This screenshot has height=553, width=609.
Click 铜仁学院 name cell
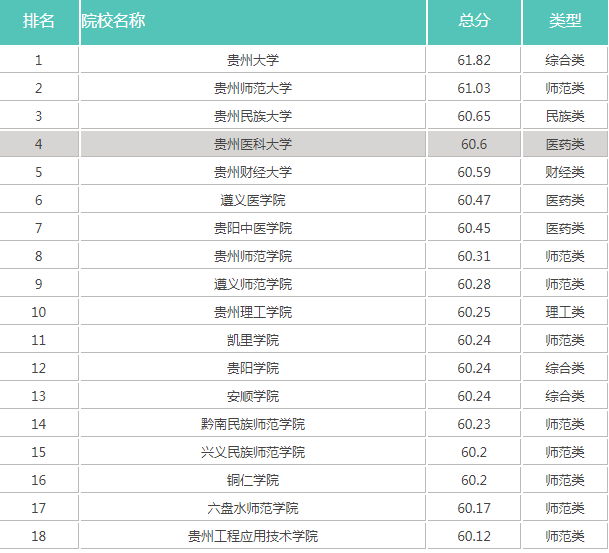click(x=253, y=480)
